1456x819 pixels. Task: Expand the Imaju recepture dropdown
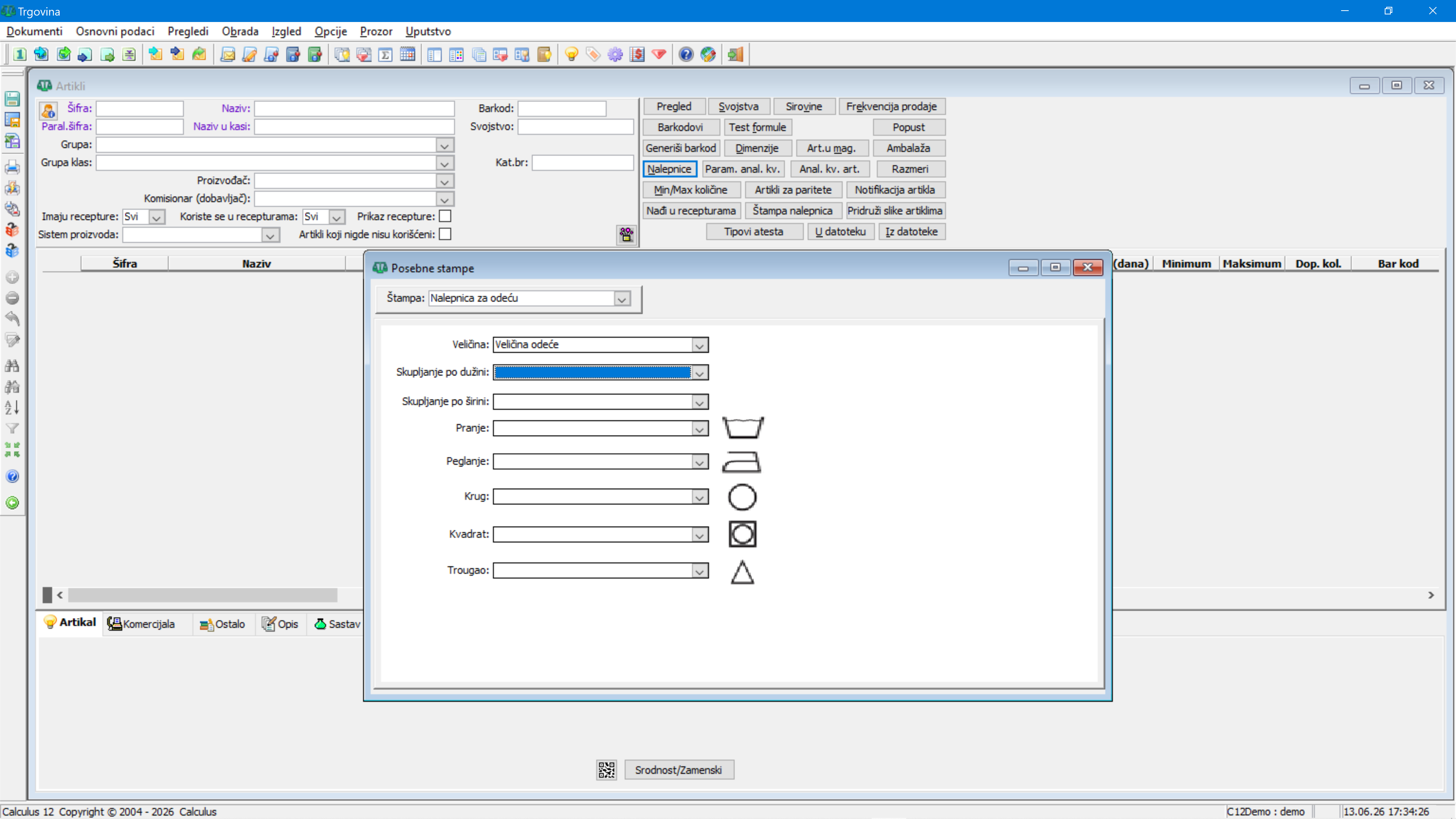click(157, 217)
